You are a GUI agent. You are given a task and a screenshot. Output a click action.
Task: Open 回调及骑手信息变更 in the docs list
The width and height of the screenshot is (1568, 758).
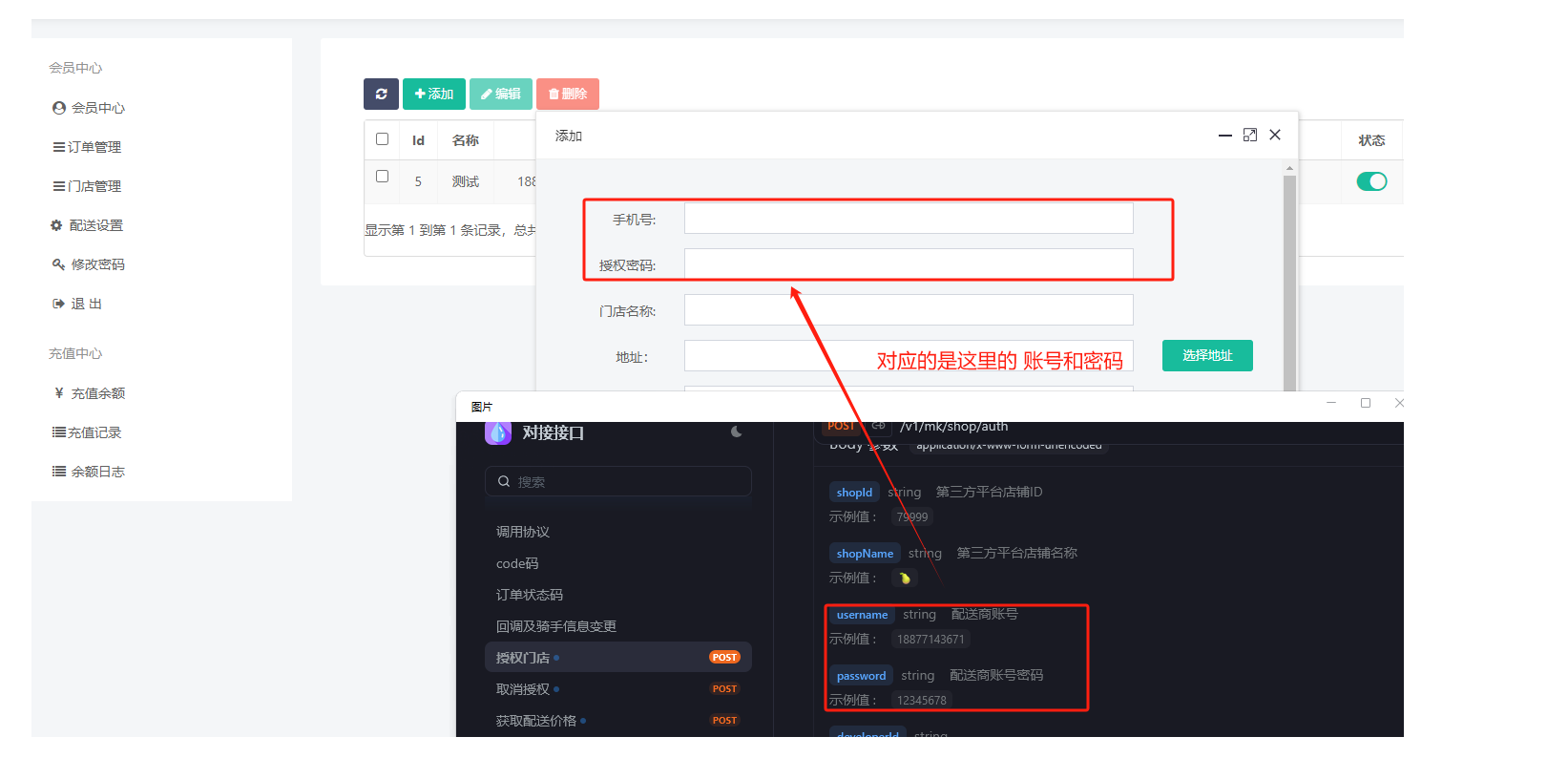pyautogui.click(x=556, y=626)
